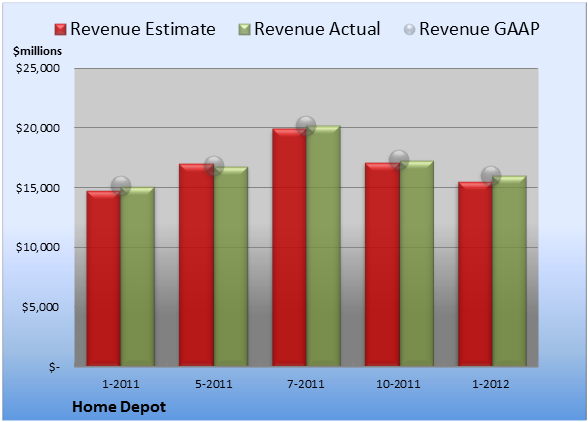Image resolution: width=588 pixels, height=422 pixels.
Task: Click the '1-2012' x-axis label
Action: [x=491, y=384]
